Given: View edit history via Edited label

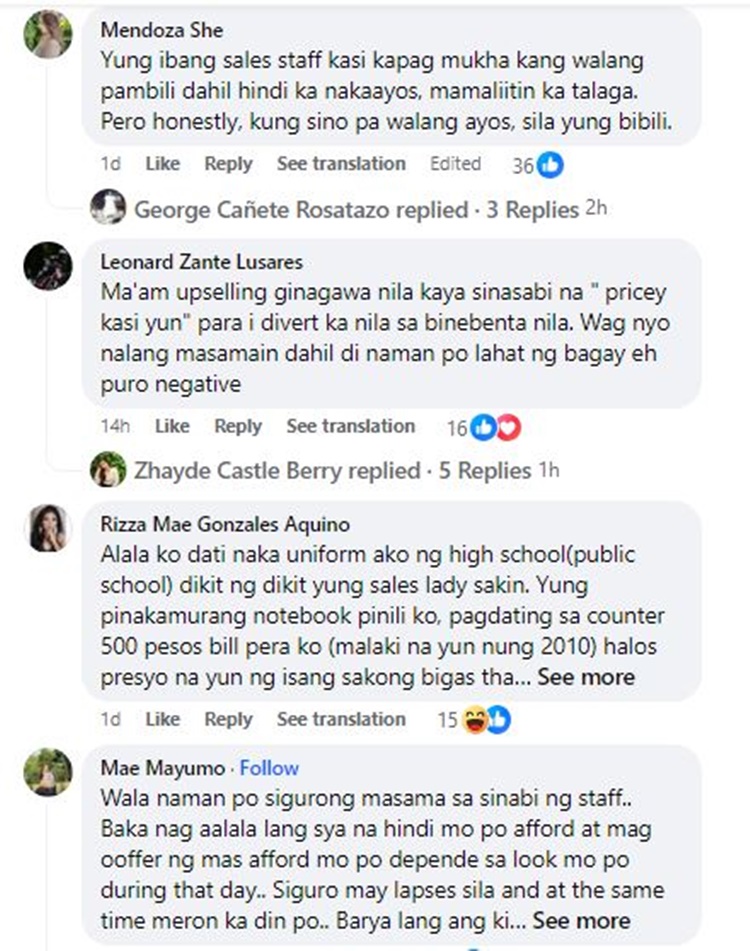Looking at the screenshot, I should point(455,164).
